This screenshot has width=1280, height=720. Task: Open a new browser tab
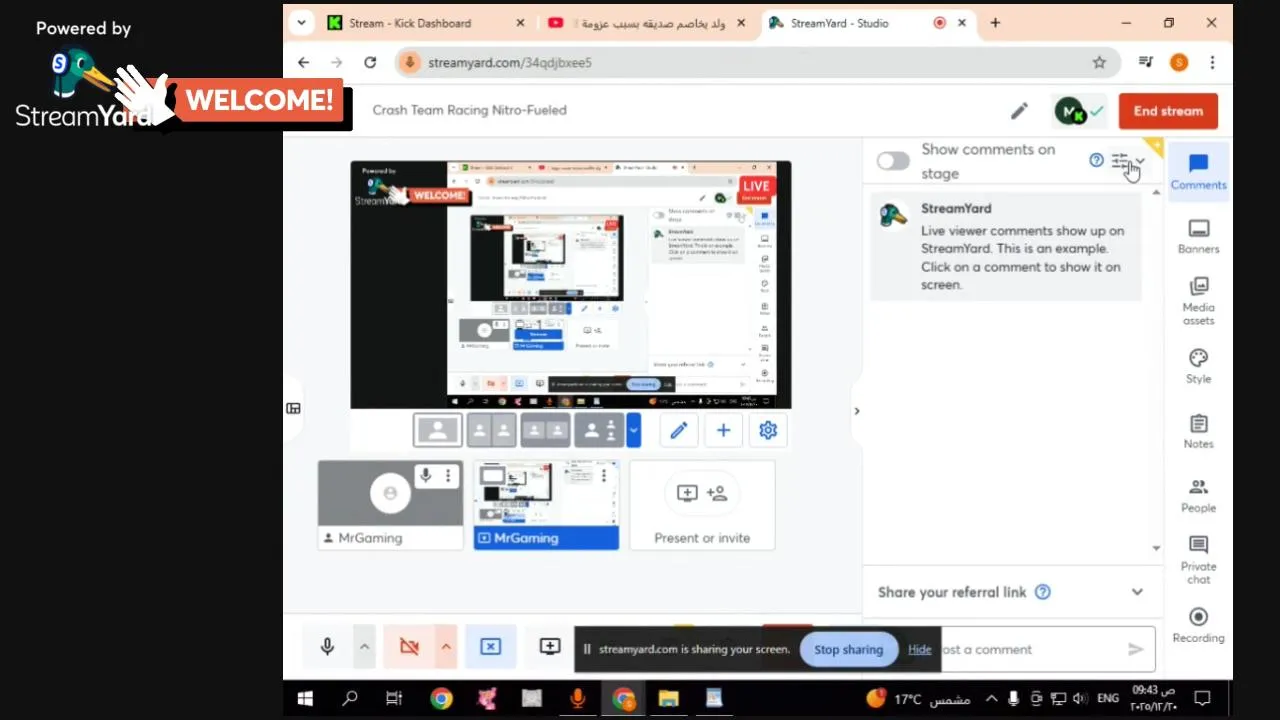[995, 23]
